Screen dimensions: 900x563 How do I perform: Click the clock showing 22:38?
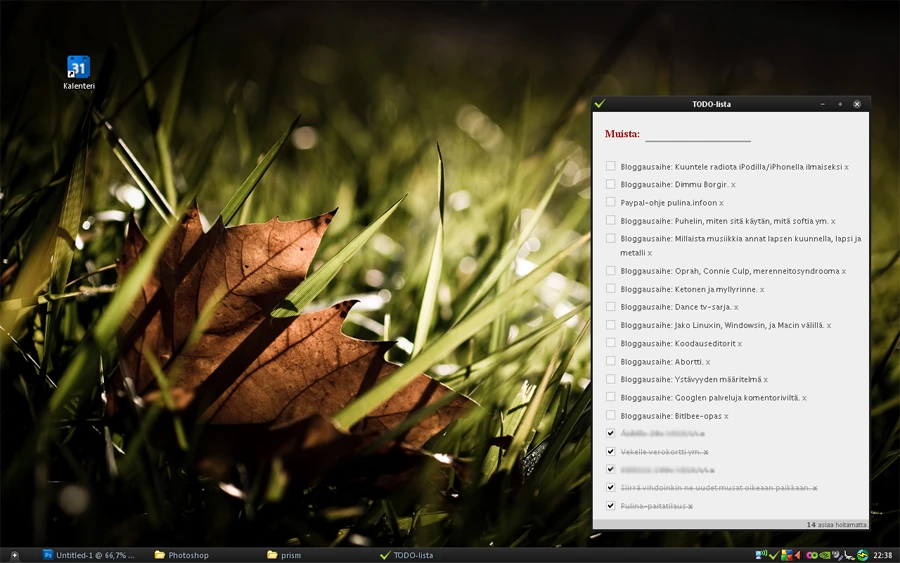pos(883,555)
